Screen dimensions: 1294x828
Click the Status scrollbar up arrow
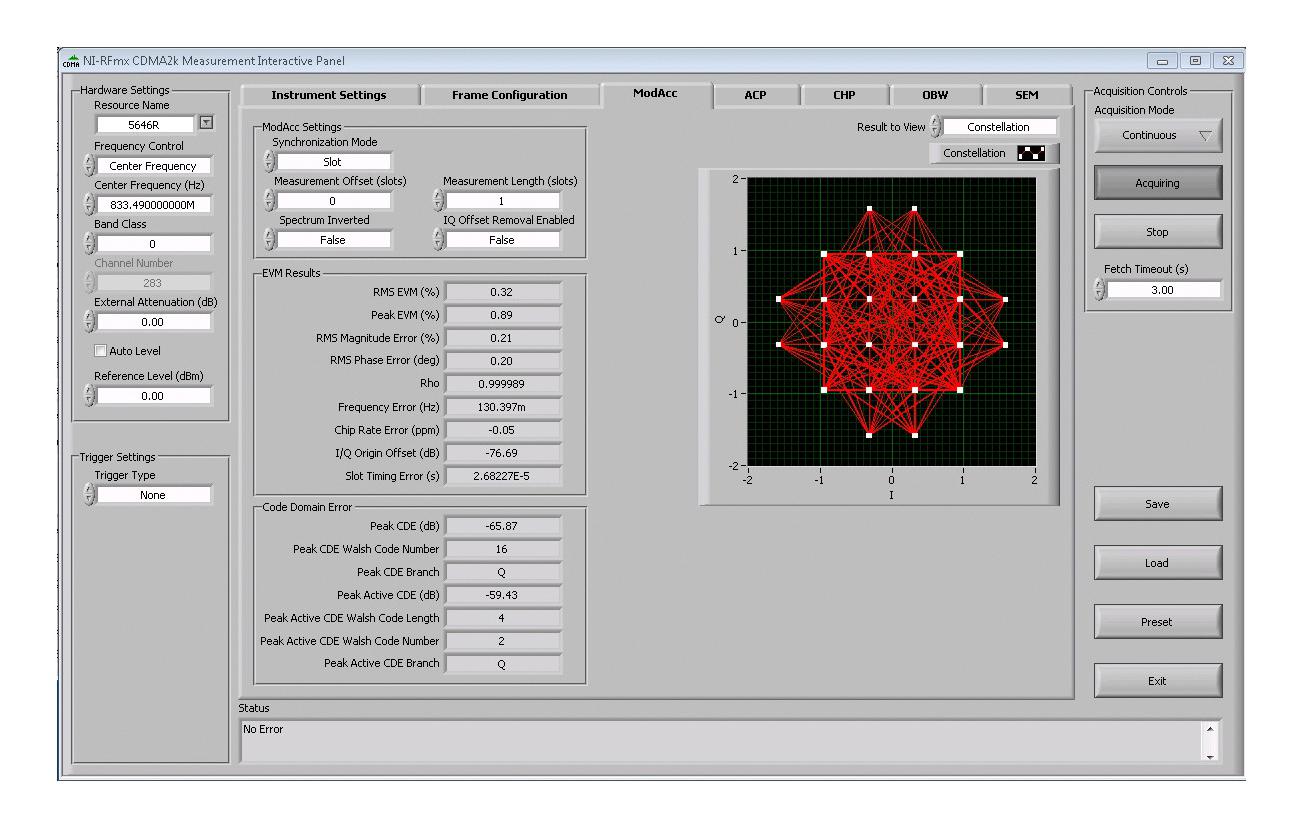pos(1212,728)
